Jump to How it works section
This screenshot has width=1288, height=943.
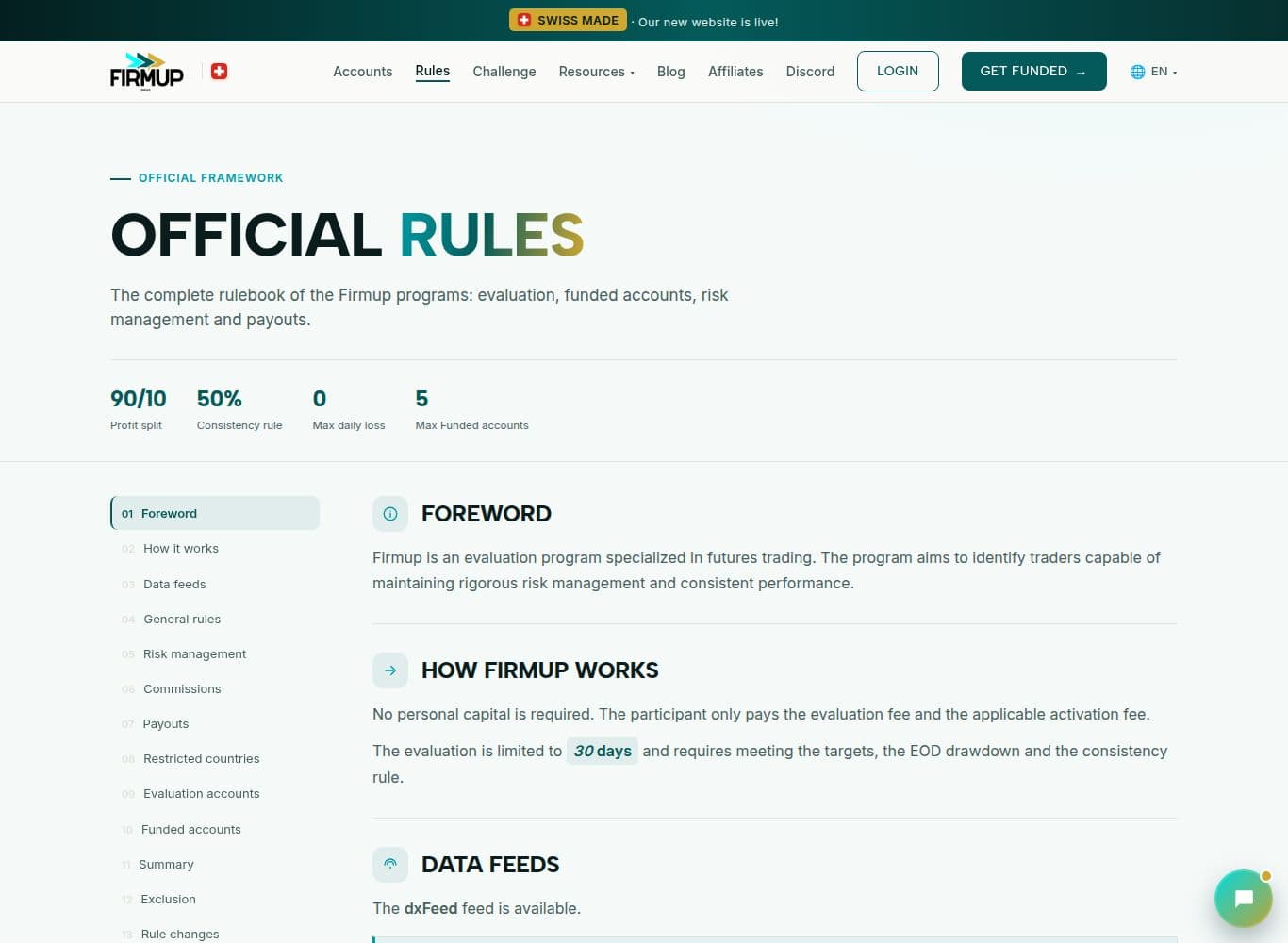(215, 548)
